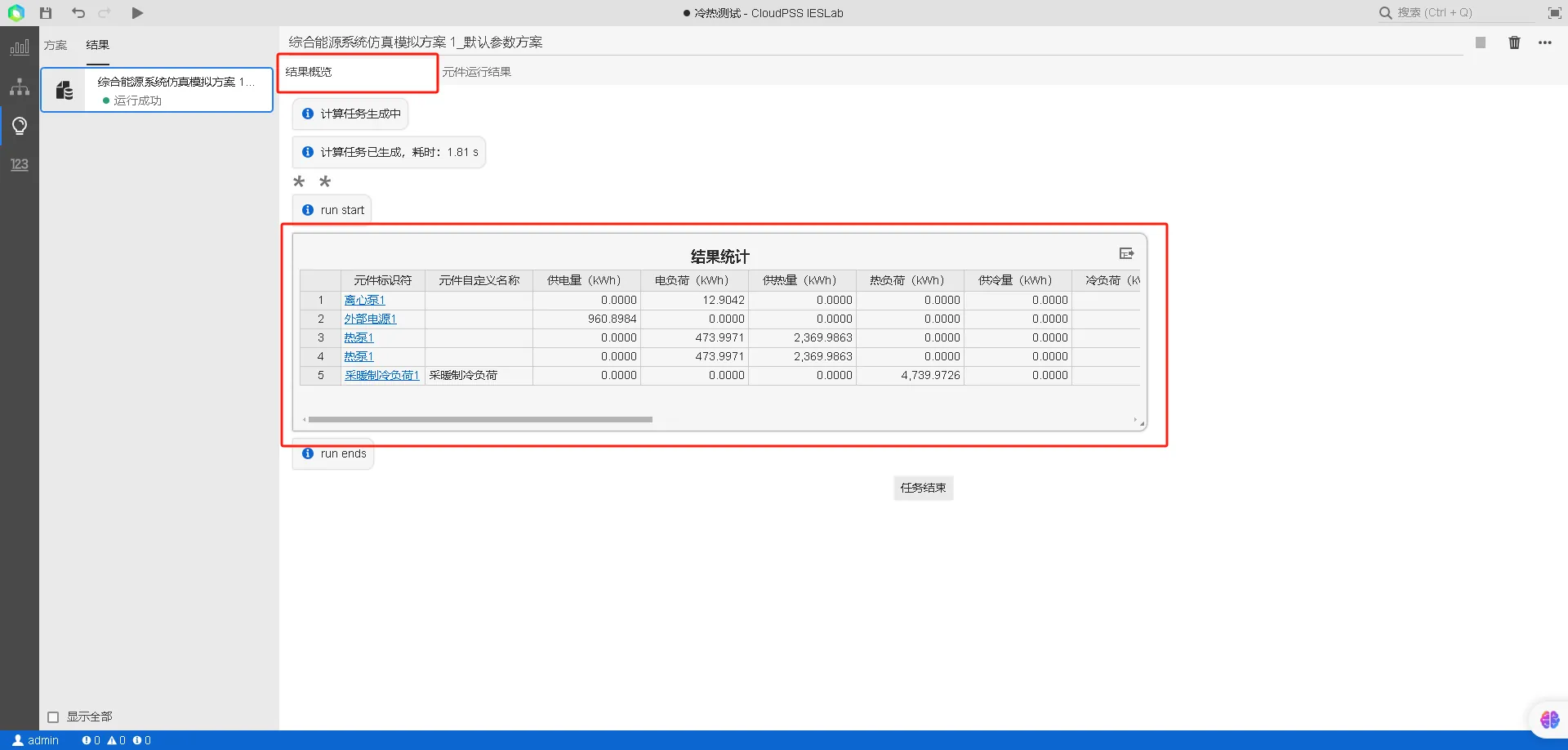The height and width of the screenshot is (750, 1568).
Task: Open the 离心泵1 link
Action: click(x=364, y=300)
